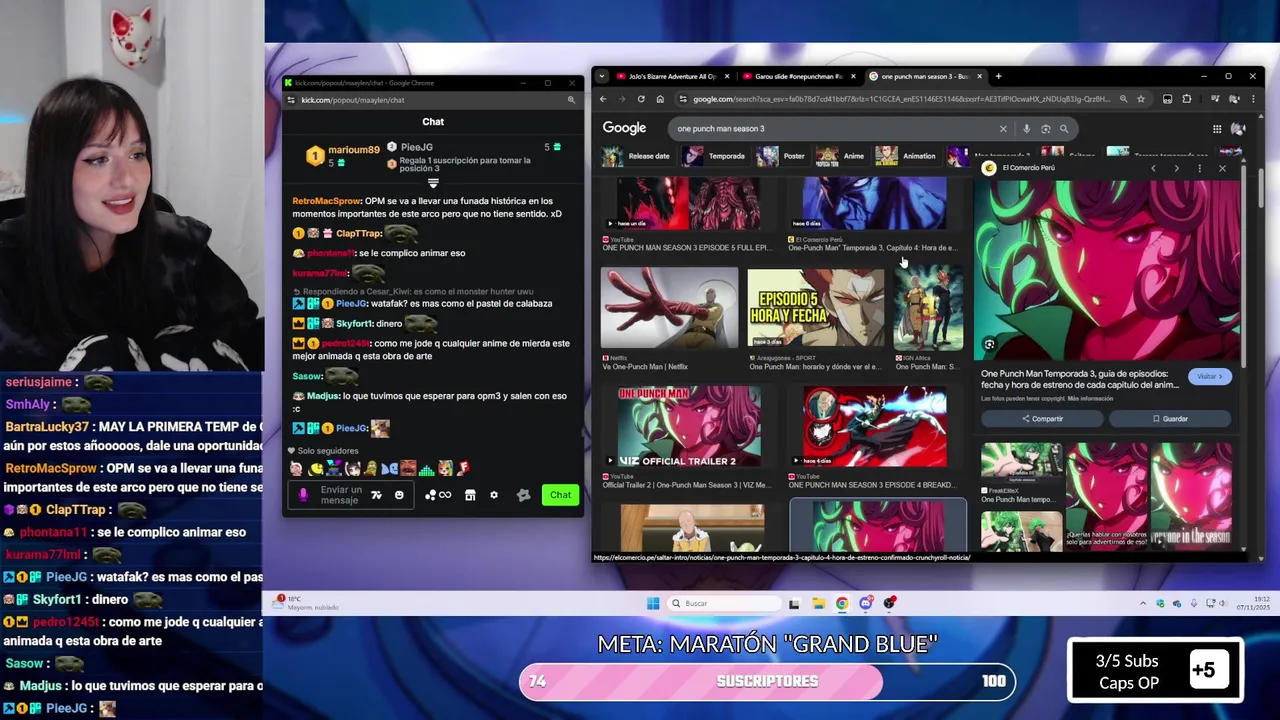Click the large Tatsumaki preview image
This screenshot has height=720, width=1280.
tap(1106, 270)
